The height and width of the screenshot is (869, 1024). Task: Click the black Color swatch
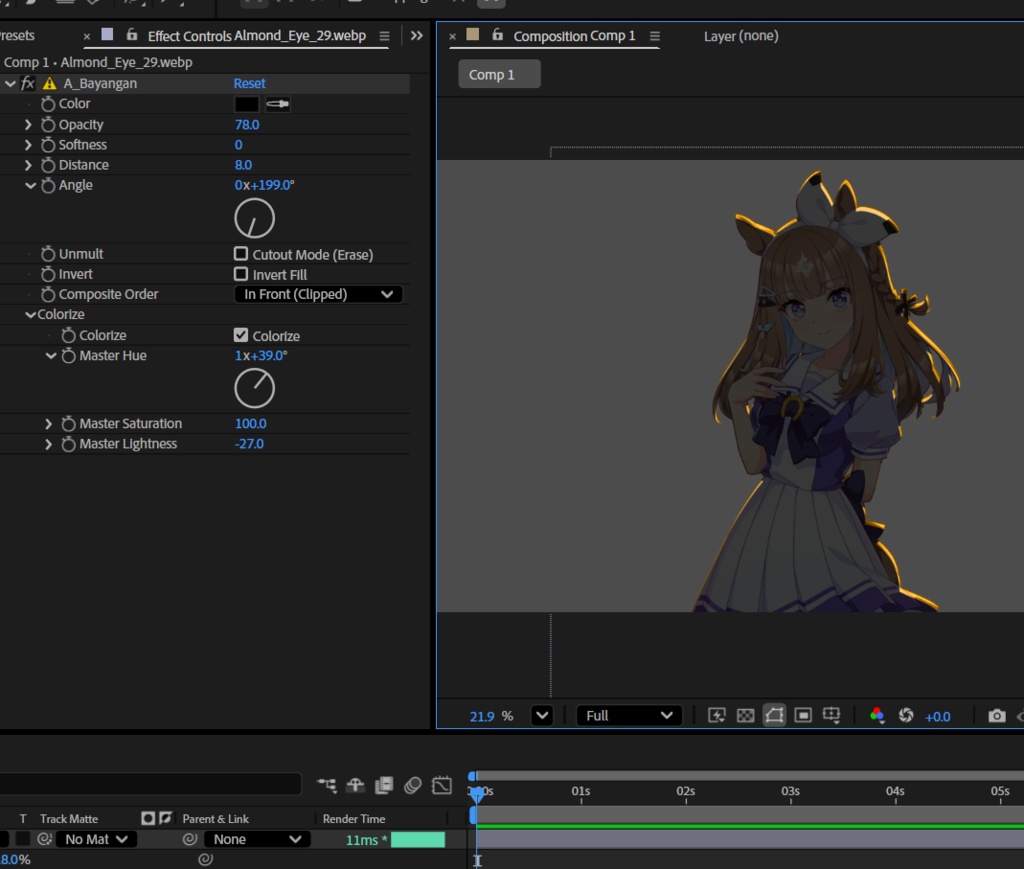tap(246, 104)
